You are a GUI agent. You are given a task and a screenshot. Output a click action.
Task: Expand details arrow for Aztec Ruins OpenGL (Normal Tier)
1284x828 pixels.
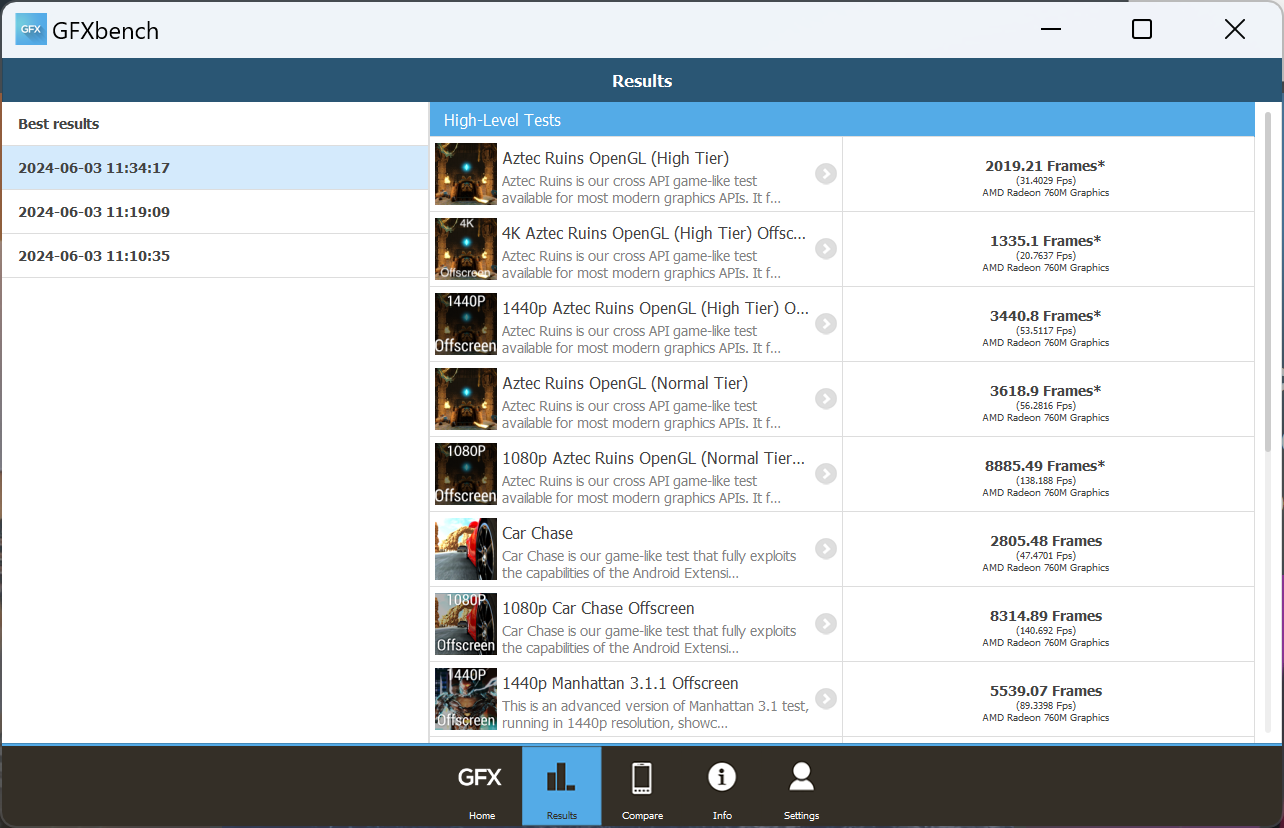pos(825,399)
